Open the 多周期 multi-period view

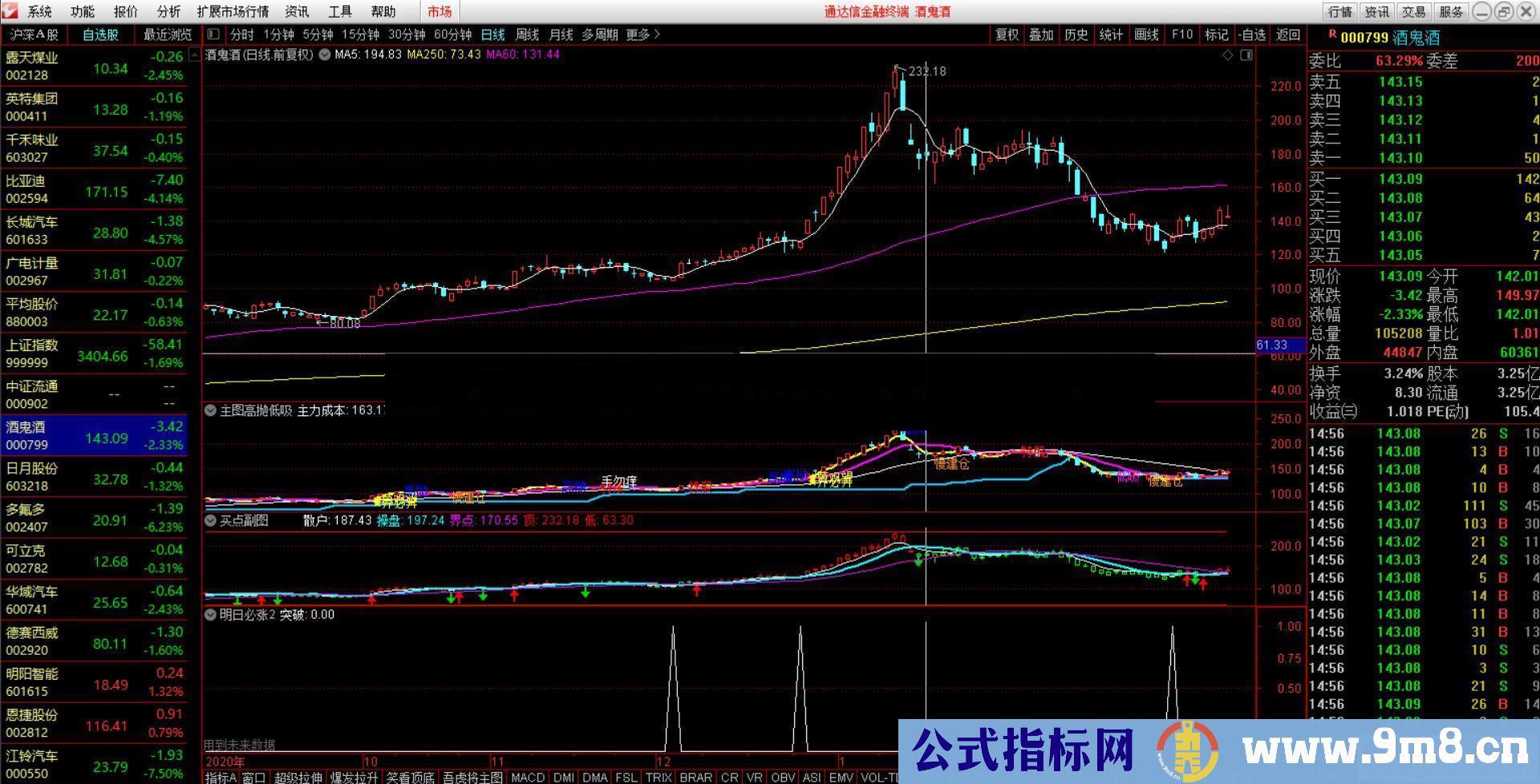pyautogui.click(x=600, y=34)
